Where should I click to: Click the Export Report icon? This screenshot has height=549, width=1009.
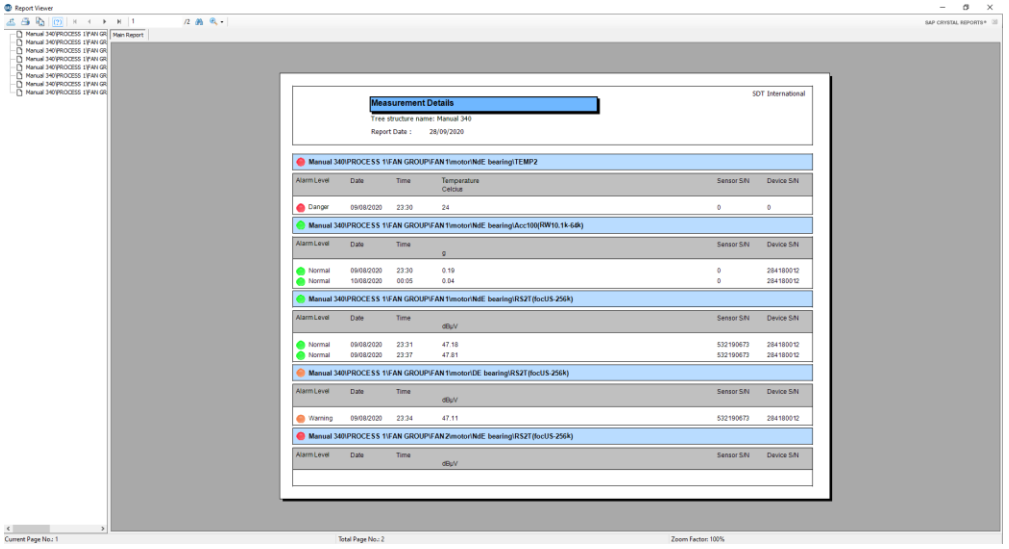tap(11, 21)
